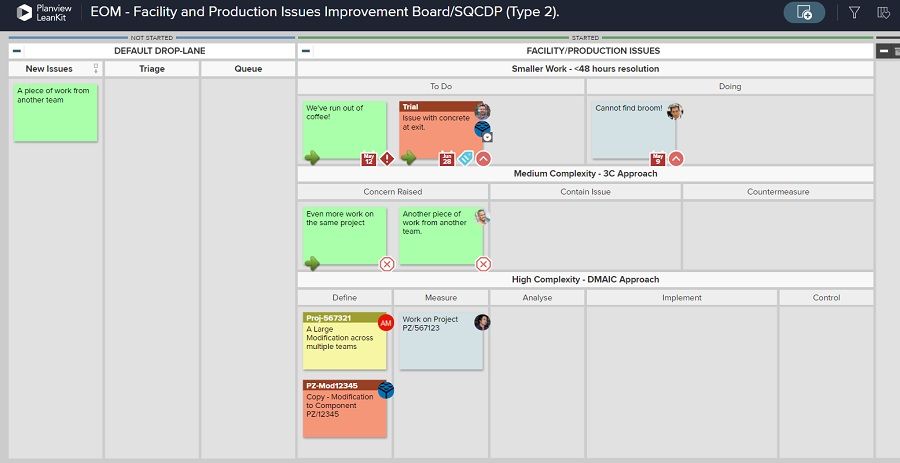This screenshot has width=900, height=463.
Task: Click the board title text
Action: (325, 12)
